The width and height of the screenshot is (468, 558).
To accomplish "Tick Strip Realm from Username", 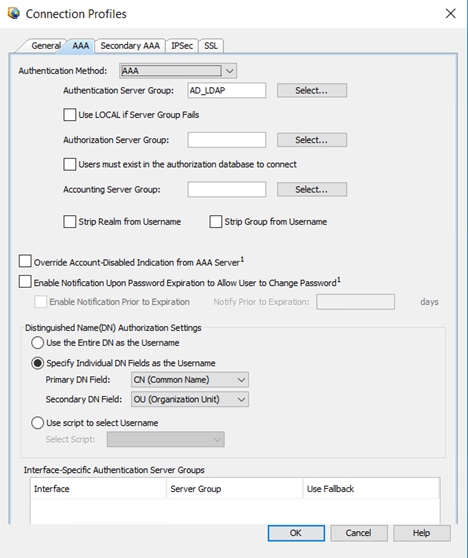I will 69,222.
